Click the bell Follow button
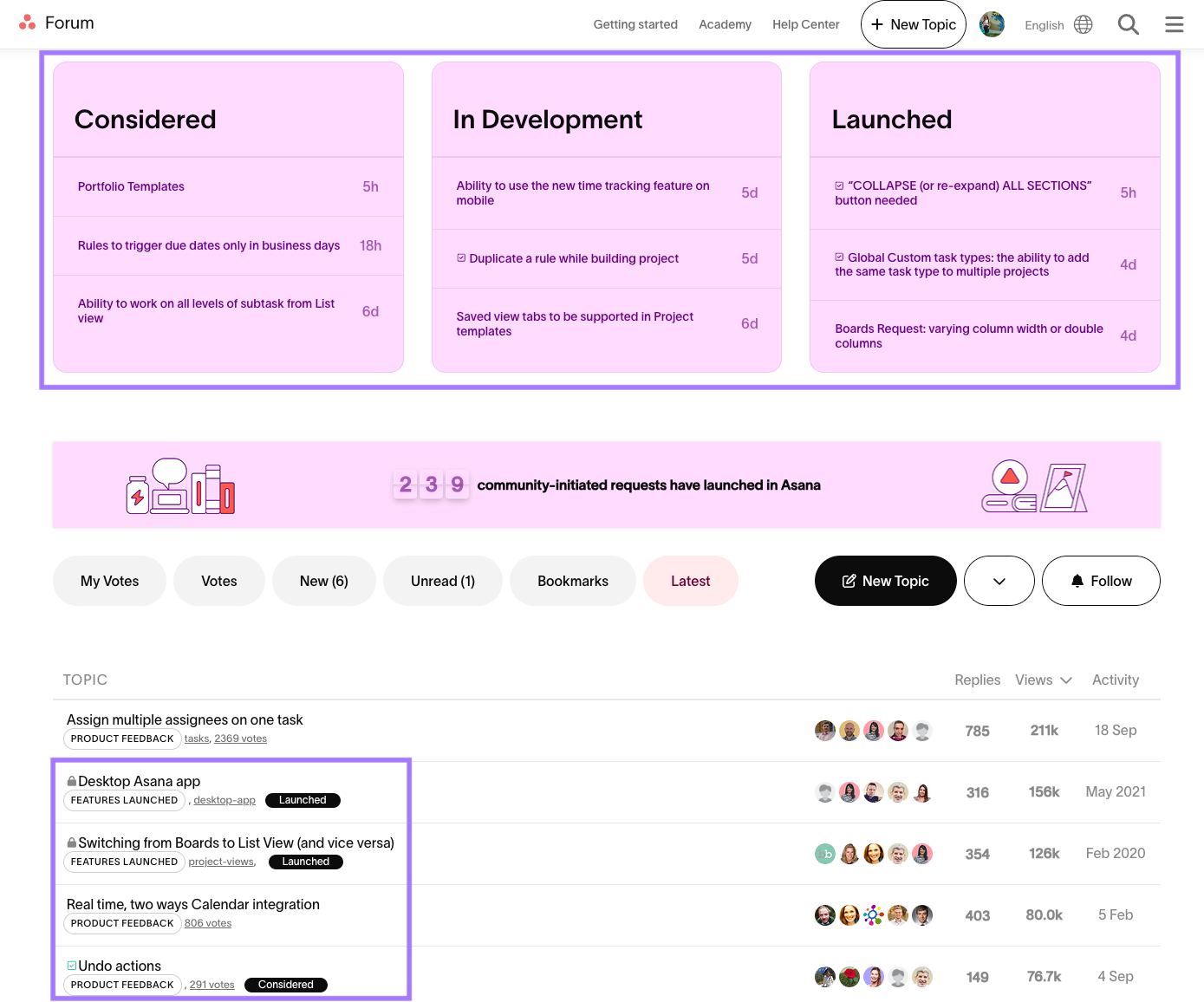Image resolution: width=1204 pixels, height=1002 pixels. 1100,581
